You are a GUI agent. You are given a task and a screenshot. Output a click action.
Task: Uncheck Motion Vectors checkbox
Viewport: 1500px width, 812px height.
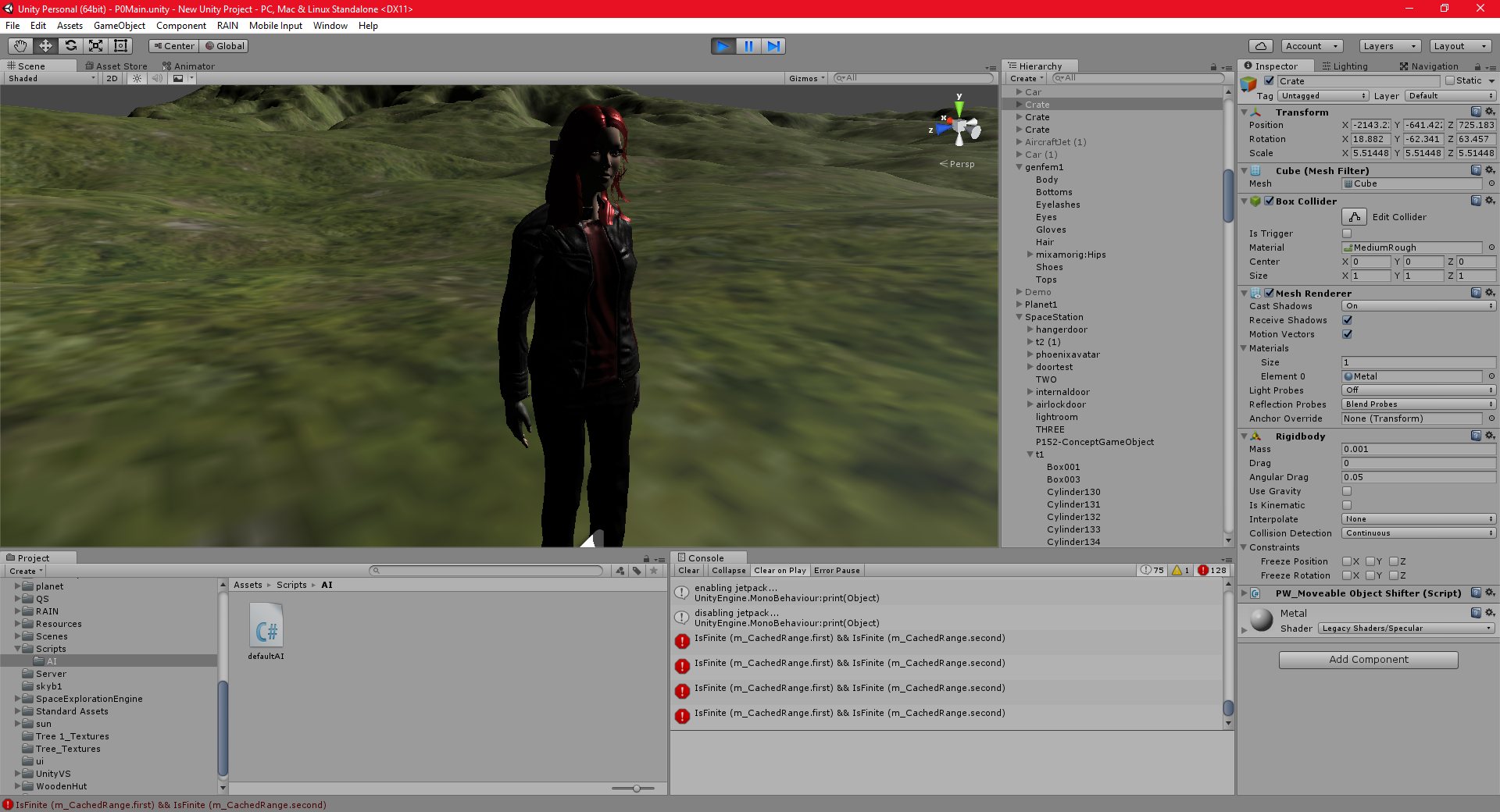point(1347,334)
